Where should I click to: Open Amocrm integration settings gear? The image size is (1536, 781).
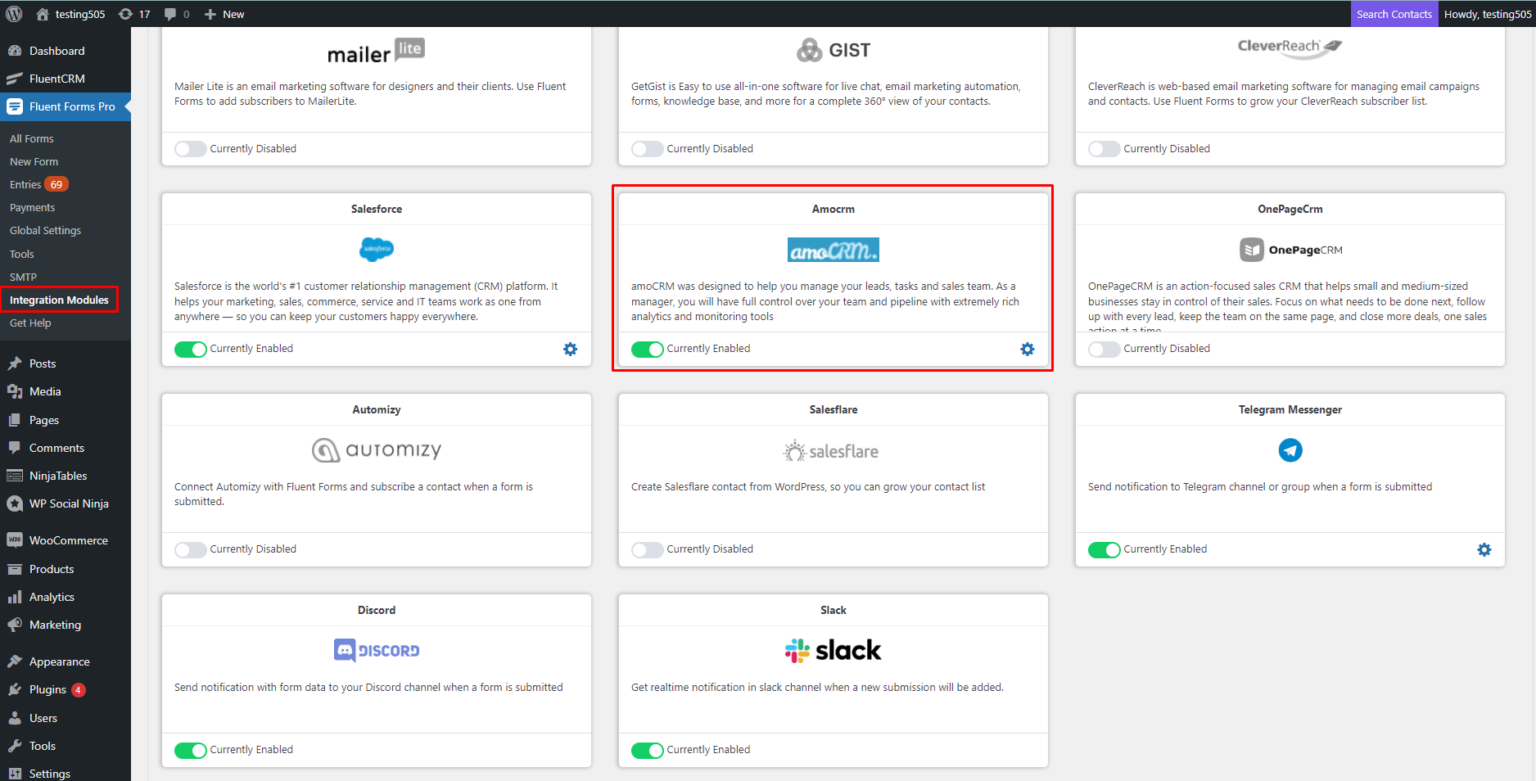coord(1027,348)
